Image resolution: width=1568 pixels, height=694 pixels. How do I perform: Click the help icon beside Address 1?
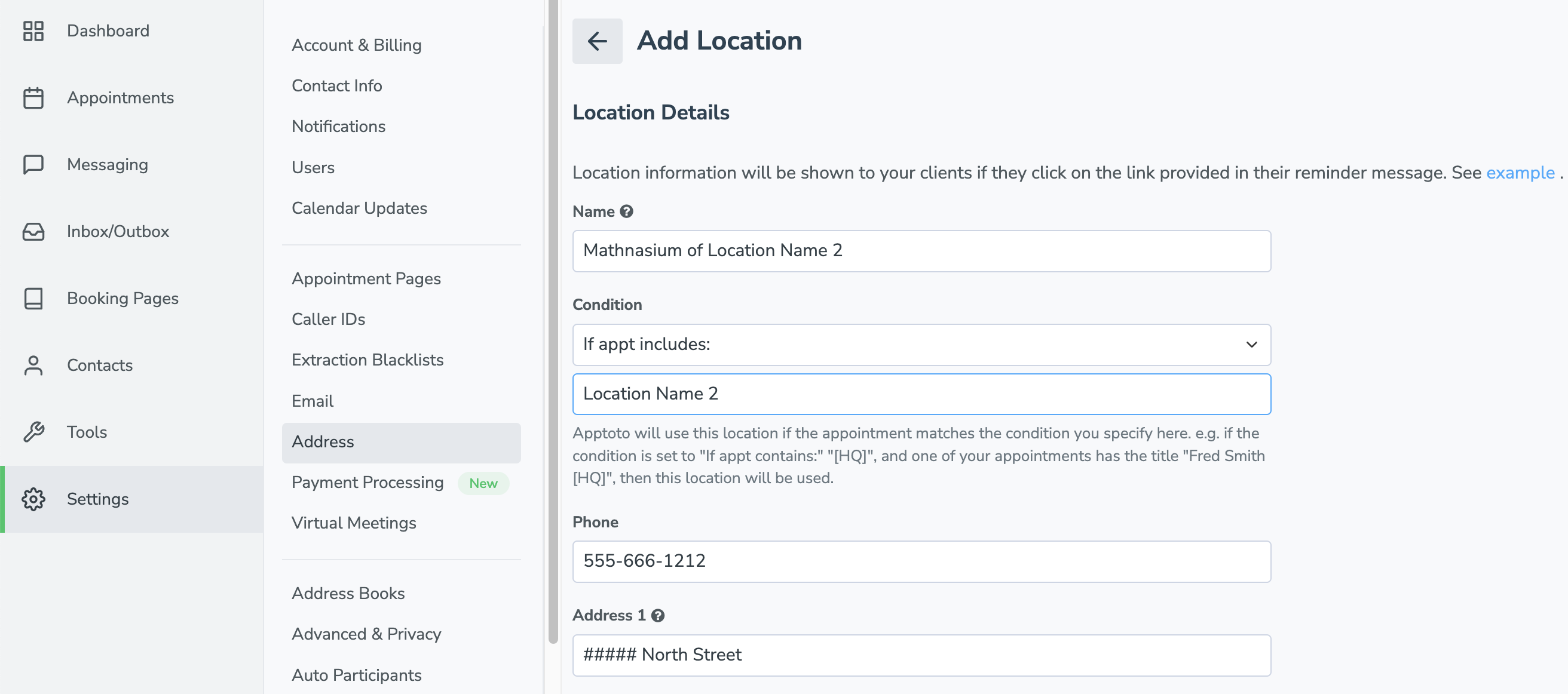pos(657,616)
